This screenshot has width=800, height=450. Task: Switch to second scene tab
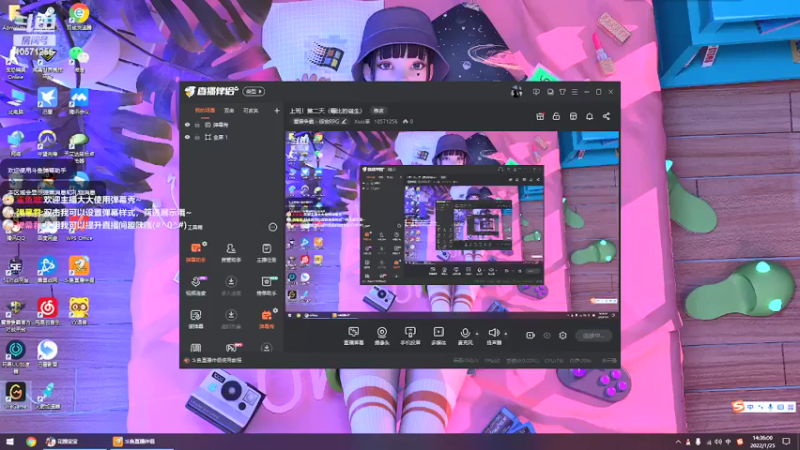[x=229, y=110]
